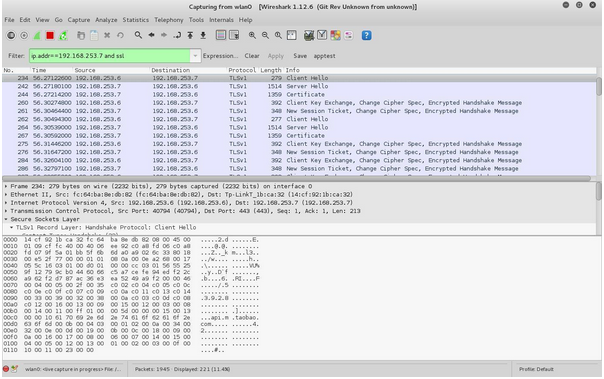Open capture options icon
Image resolution: width=604 pixels, height=379 pixels.
(x=24, y=35)
